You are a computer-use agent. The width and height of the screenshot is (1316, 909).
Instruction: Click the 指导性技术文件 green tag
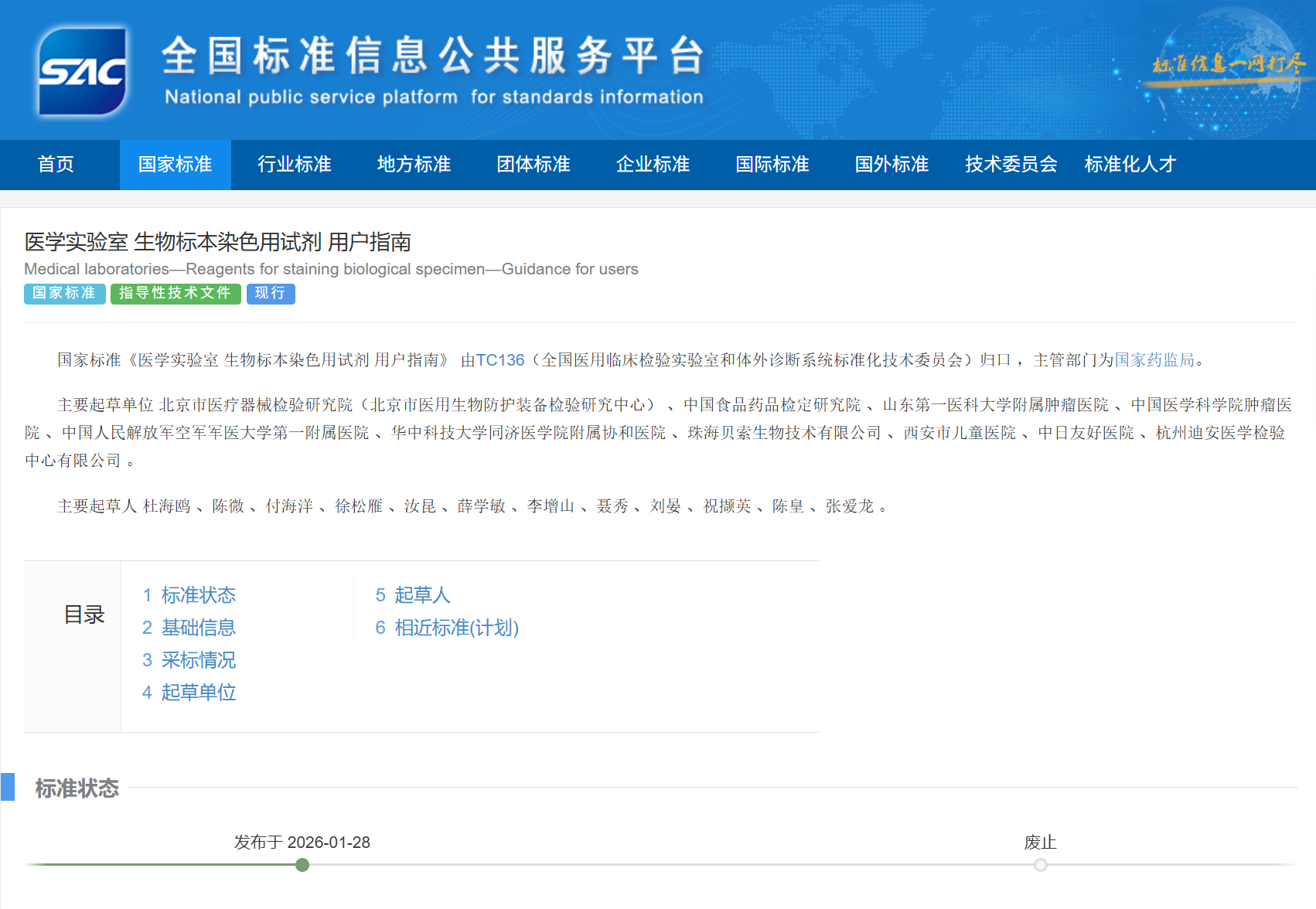[x=176, y=294]
